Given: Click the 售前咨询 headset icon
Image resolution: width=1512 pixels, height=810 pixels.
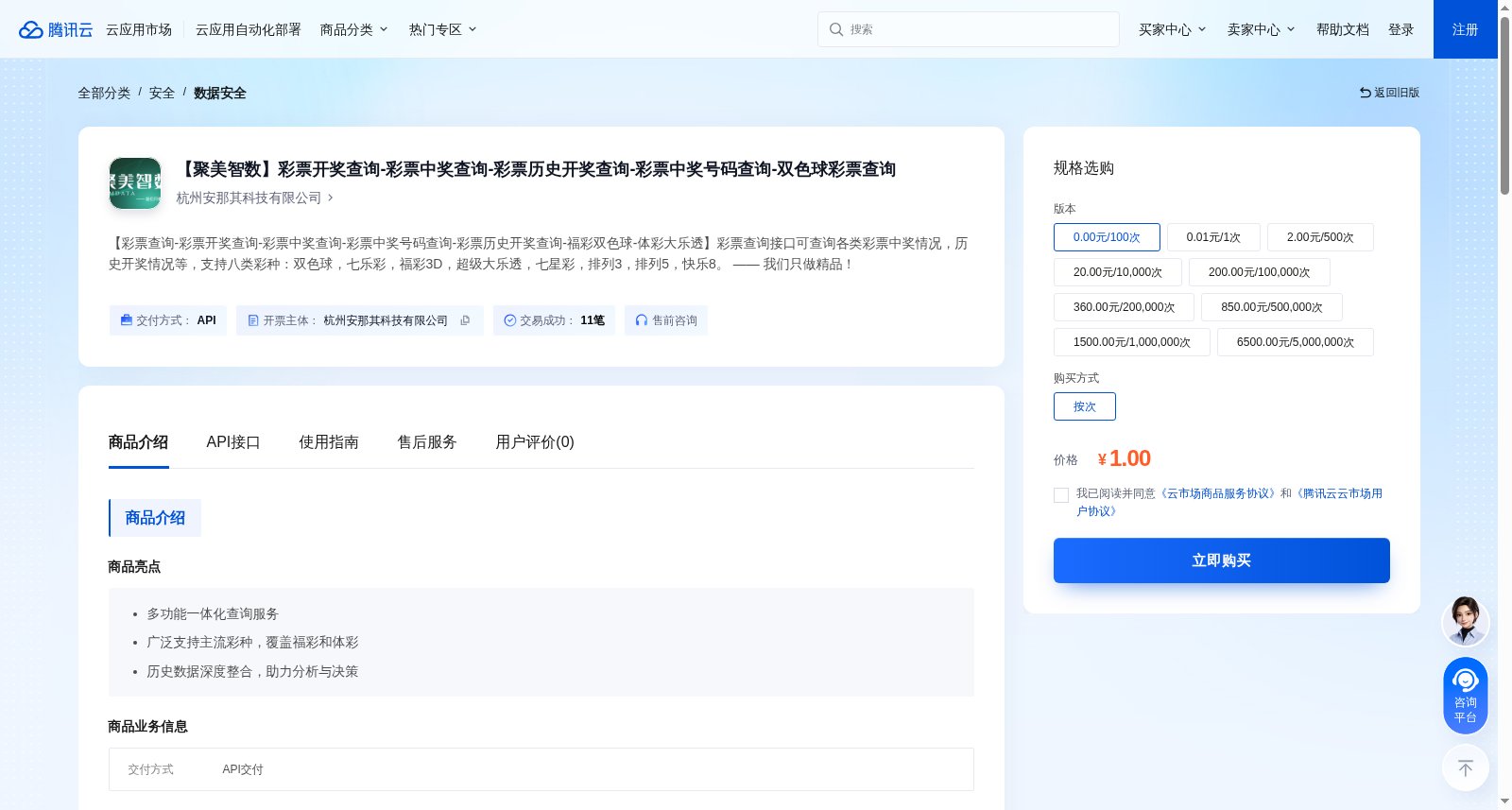Looking at the screenshot, I should (642, 320).
